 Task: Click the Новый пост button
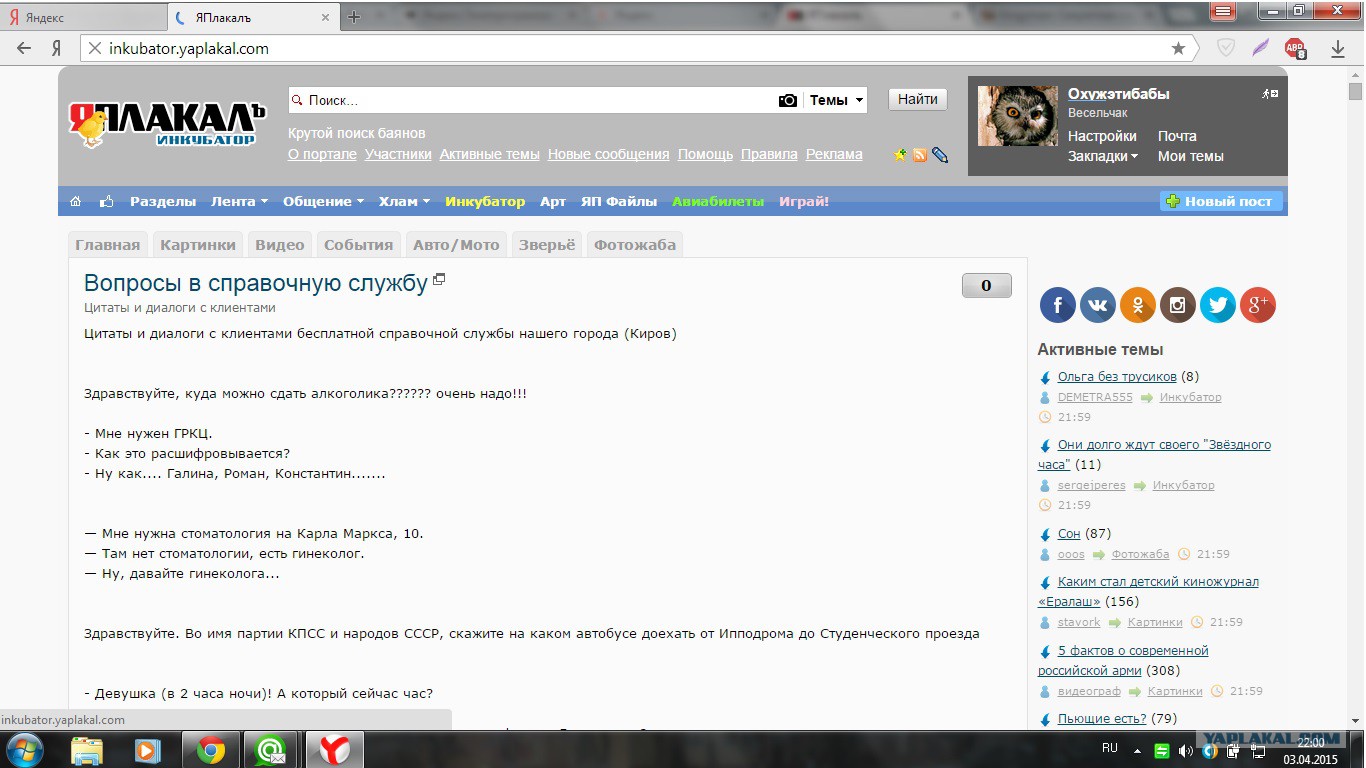click(x=1221, y=201)
